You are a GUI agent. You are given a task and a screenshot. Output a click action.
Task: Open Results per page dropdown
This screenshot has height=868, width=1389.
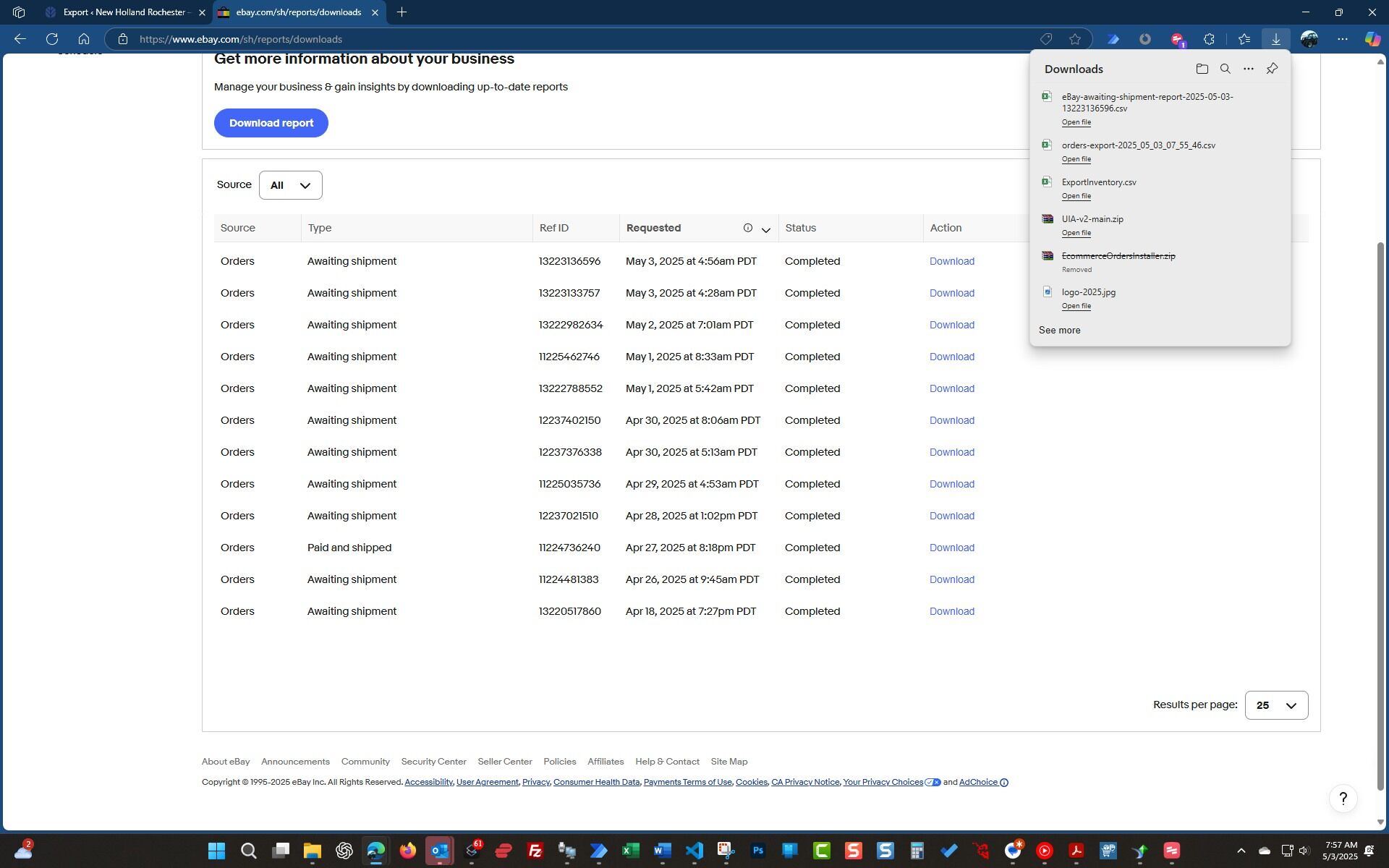[1276, 705]
